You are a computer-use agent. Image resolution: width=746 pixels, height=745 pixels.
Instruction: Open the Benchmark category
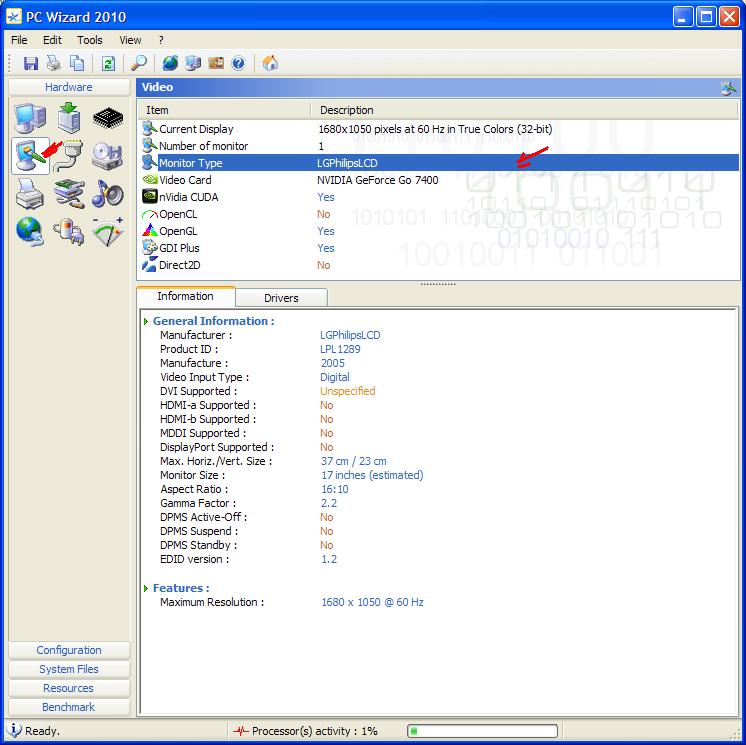[x=69, y=707]
